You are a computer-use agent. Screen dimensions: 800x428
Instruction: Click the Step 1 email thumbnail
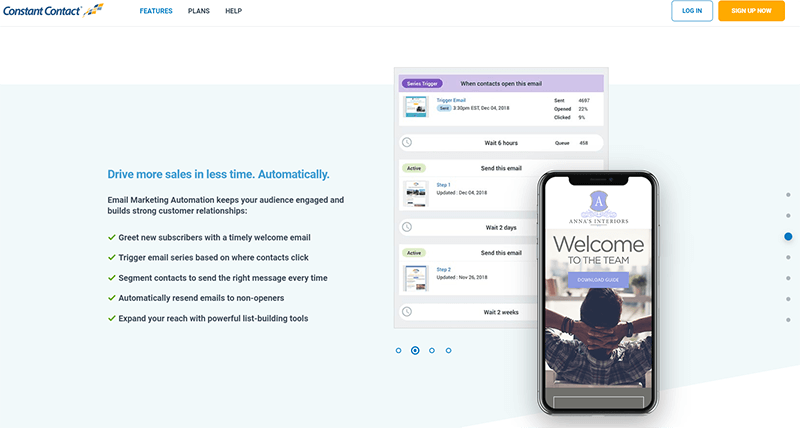[416, 194]
